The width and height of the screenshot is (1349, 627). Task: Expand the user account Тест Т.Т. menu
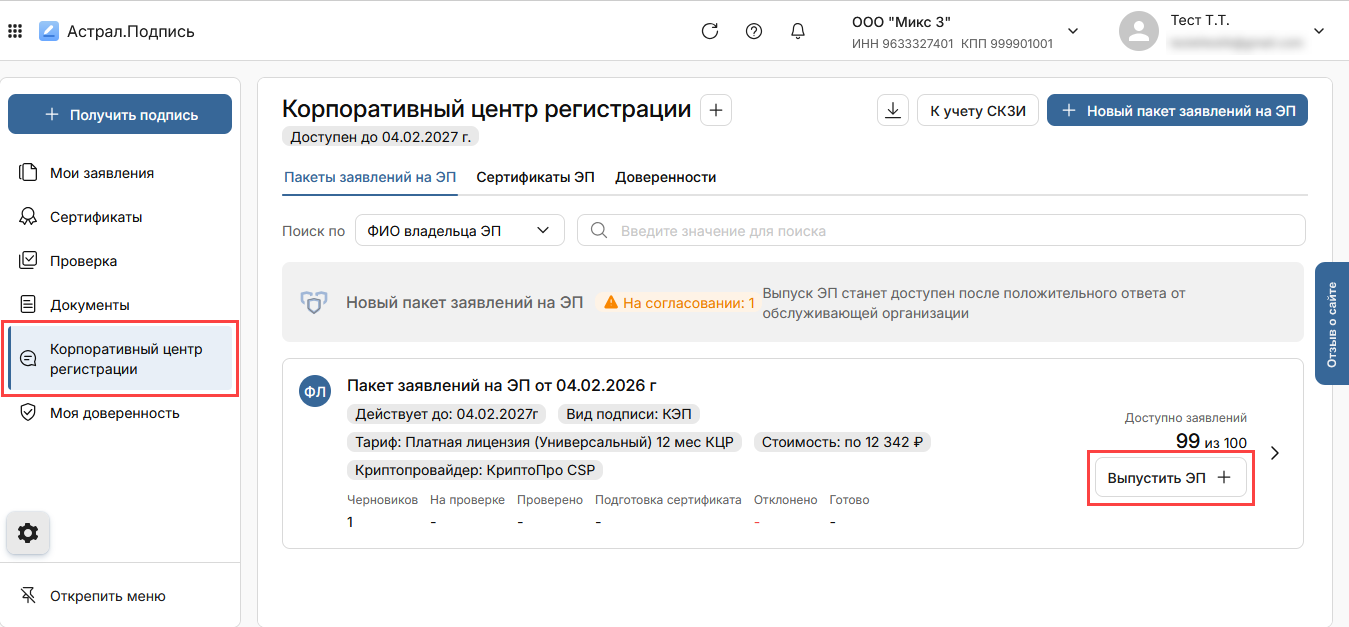tap(1318, 31)
